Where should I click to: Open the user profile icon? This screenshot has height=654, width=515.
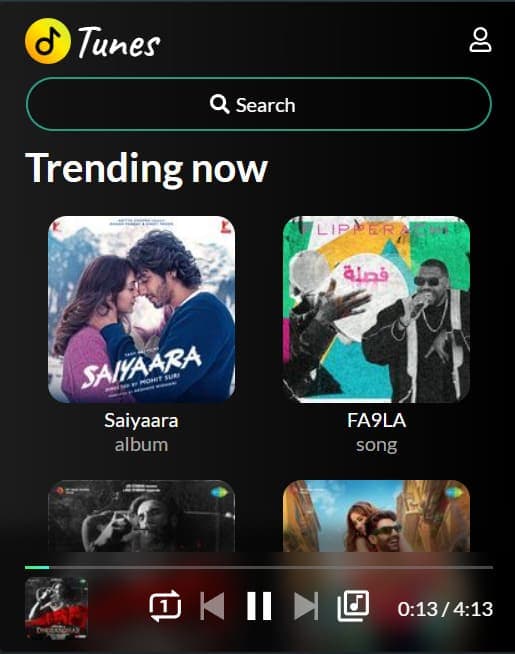[480, 40]
